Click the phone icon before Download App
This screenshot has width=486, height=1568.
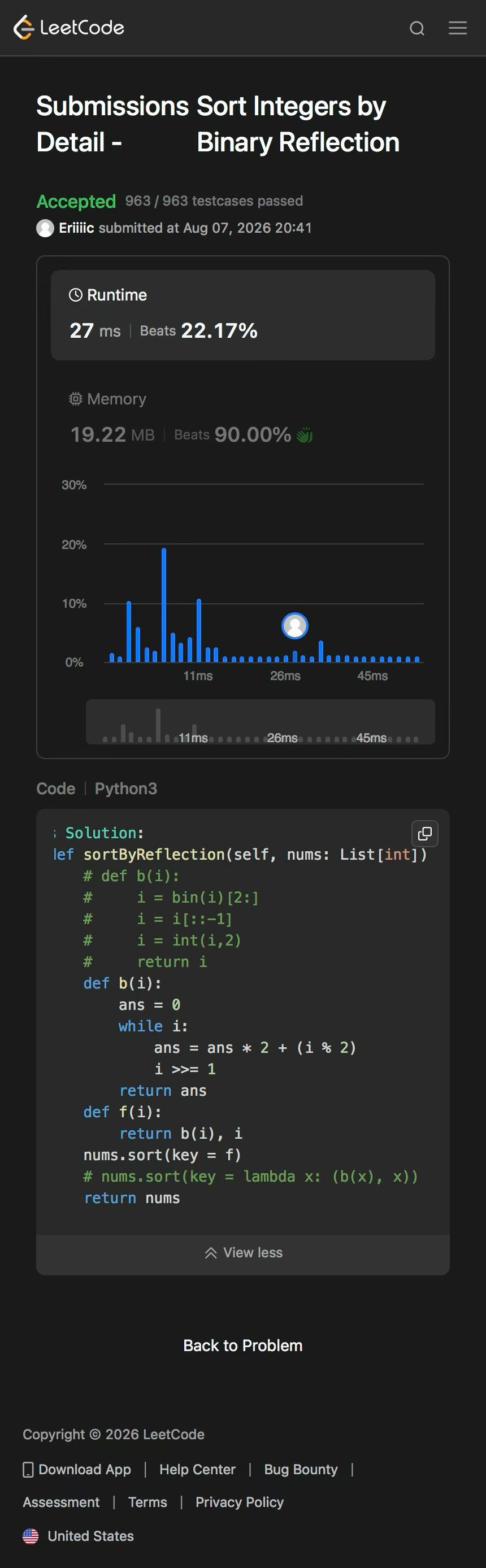(28, 1469)
